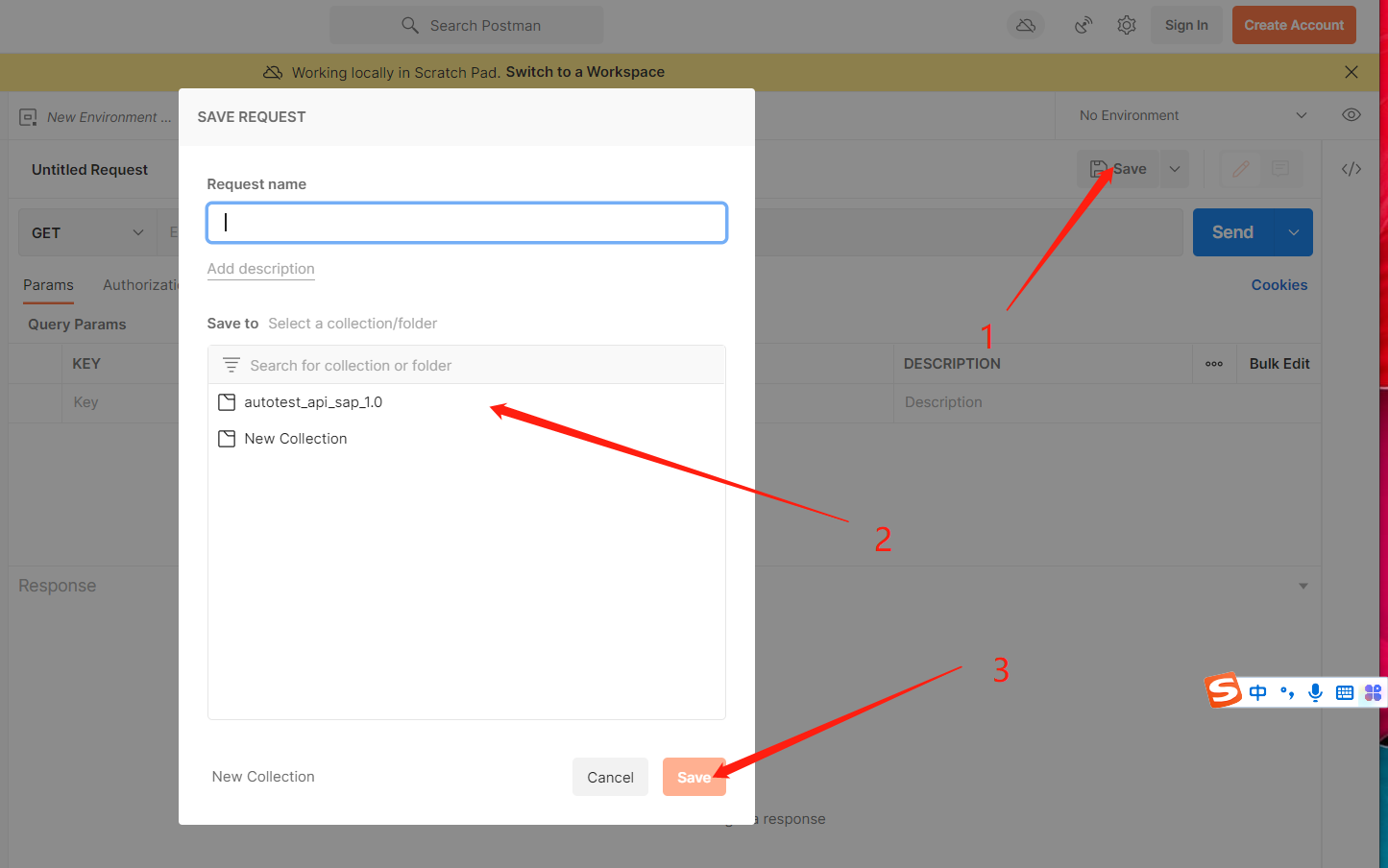The height and width of the screenshot is (868, 1388).
Task: Click the Bulk Edit link
Action: [x=1279, y=364]
